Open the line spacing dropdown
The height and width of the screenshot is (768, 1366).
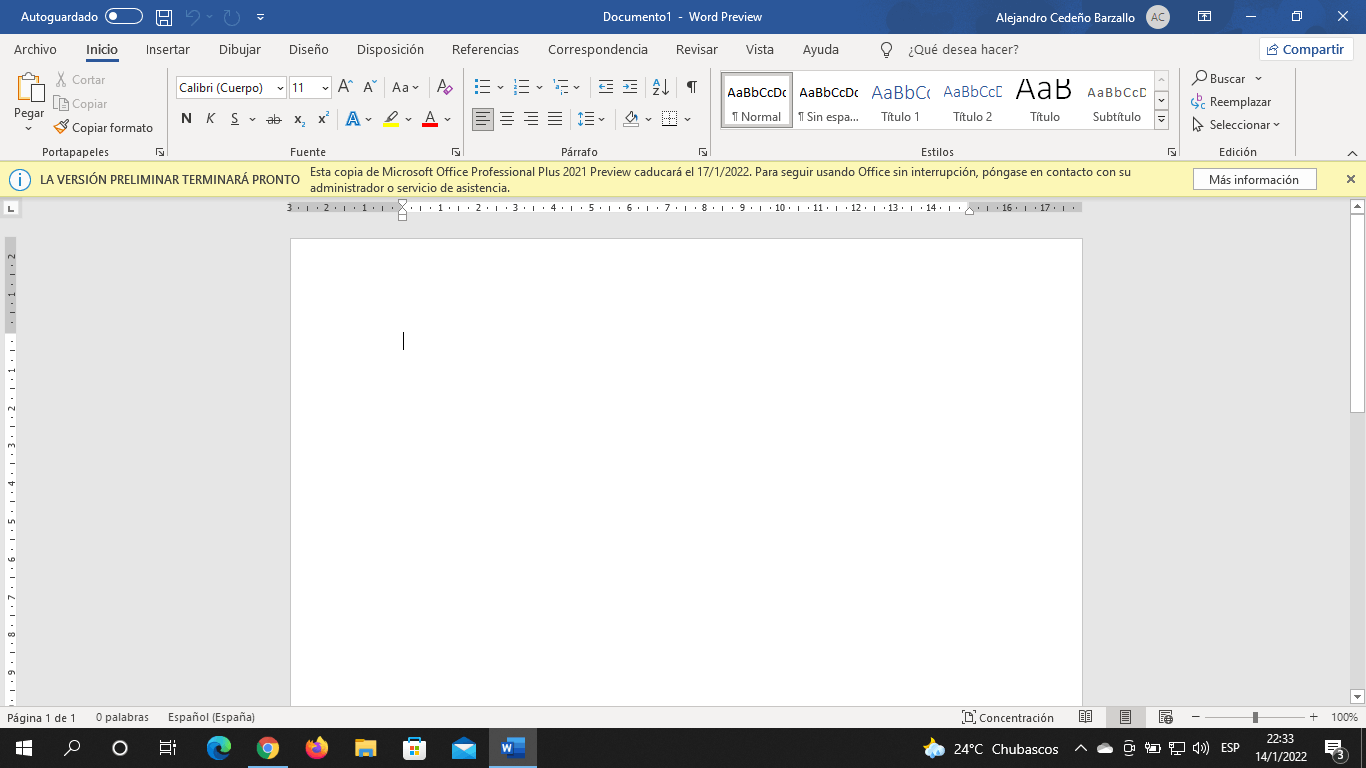(x=592, y=119)
